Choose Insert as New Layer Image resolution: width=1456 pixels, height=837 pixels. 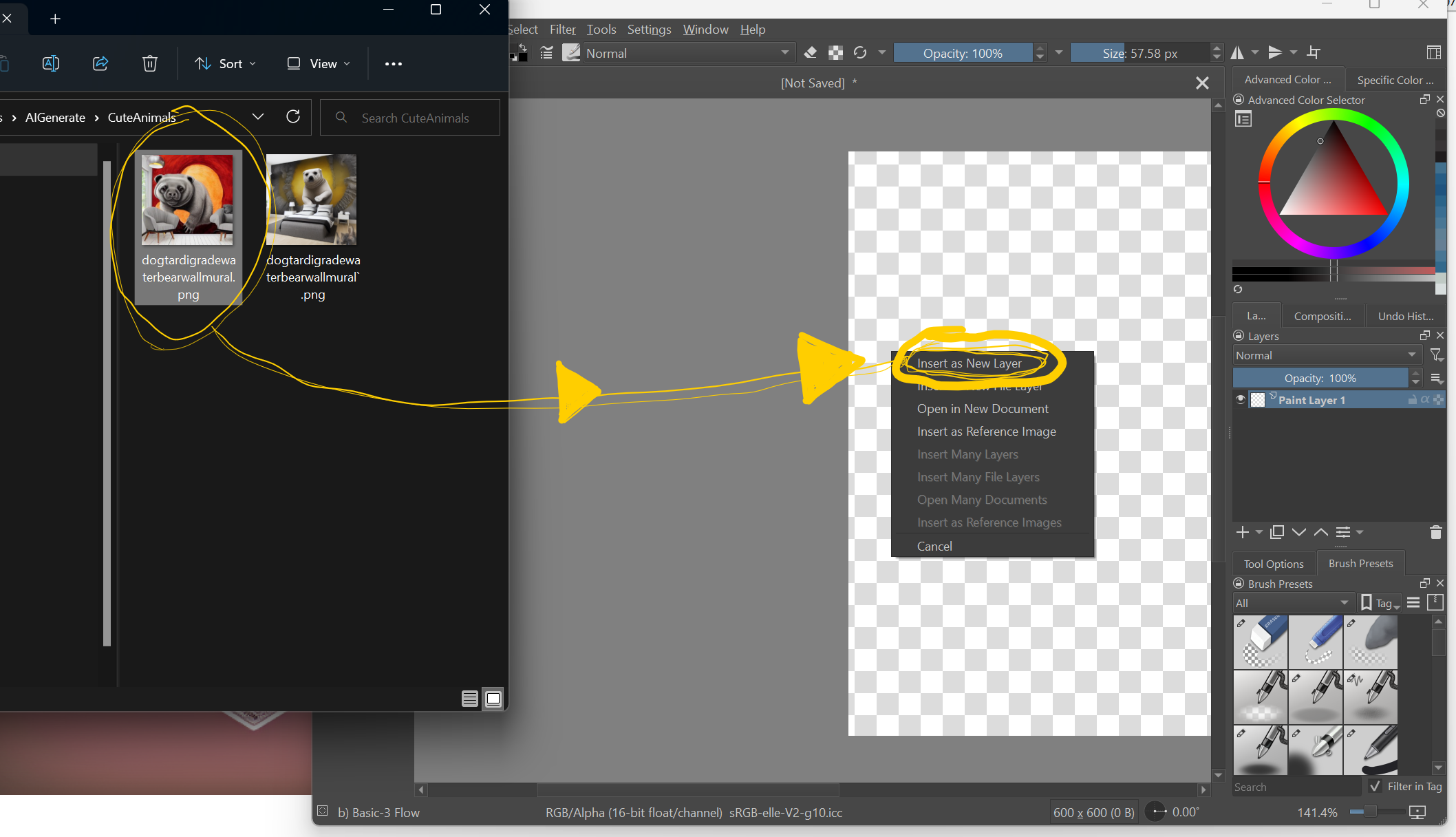(x=969, y=363)
